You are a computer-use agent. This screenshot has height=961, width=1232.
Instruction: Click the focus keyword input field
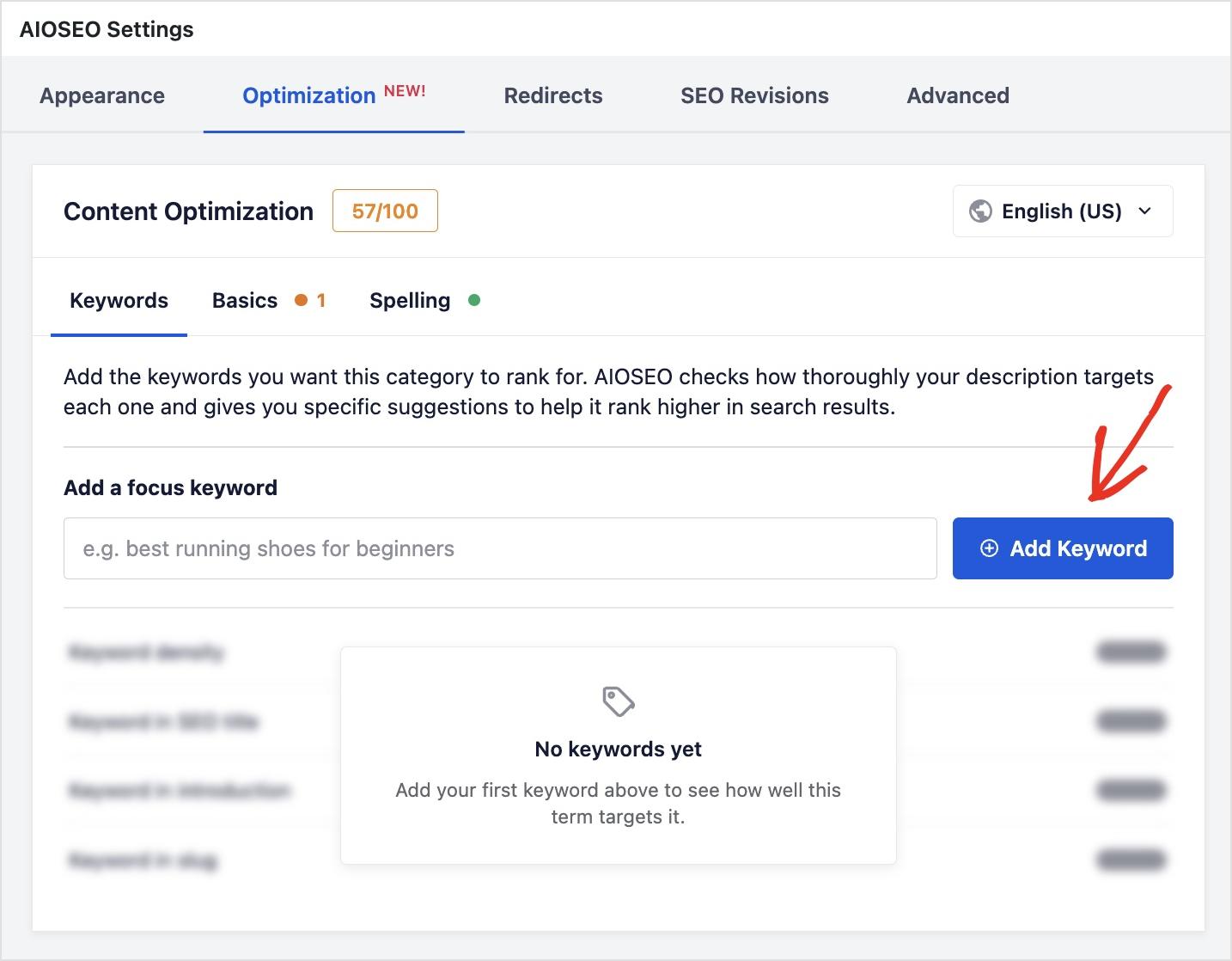(500, 548)
